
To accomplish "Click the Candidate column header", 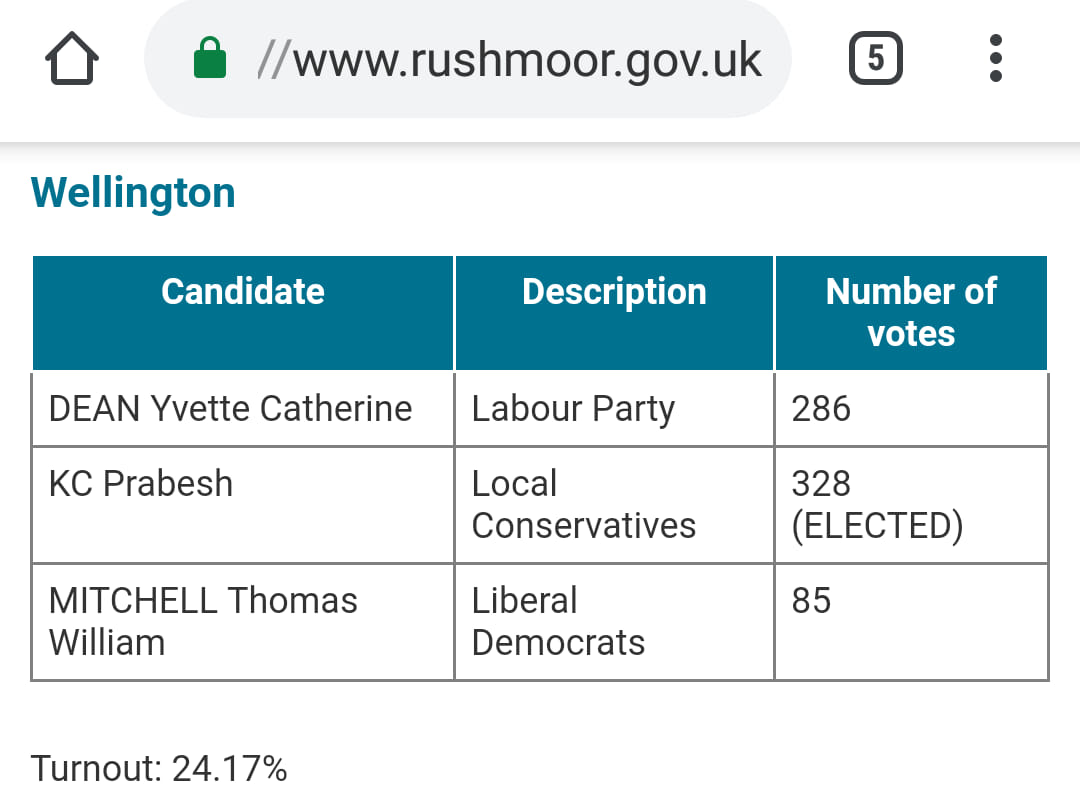I will pos(243,291).
